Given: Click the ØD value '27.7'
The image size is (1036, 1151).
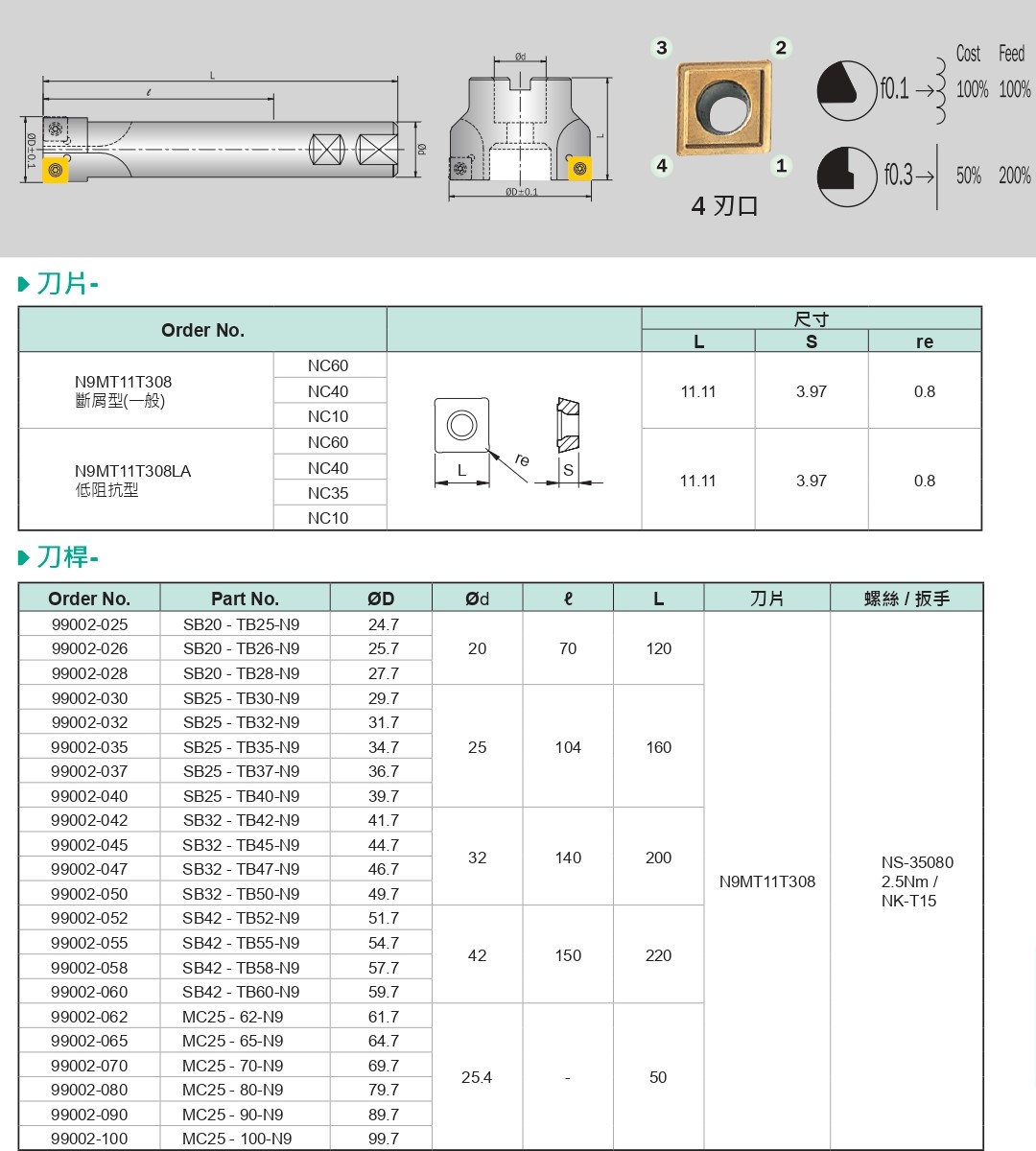Looking at the screenshot, I should point(384,673).
